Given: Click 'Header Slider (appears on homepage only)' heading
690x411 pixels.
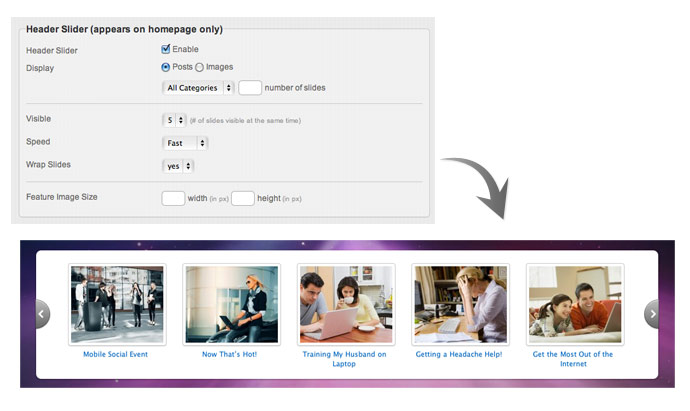Looking at the screenshot, I should coord(125,29).
